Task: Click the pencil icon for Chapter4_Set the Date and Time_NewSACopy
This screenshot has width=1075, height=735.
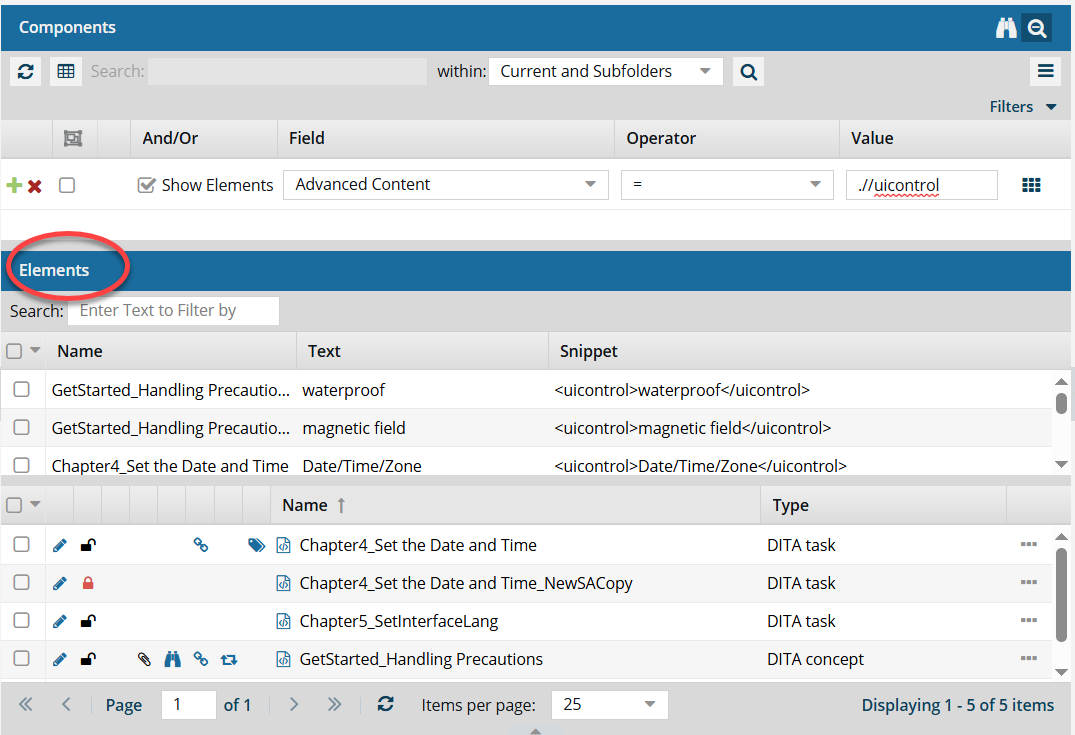Action: point(60,583)
